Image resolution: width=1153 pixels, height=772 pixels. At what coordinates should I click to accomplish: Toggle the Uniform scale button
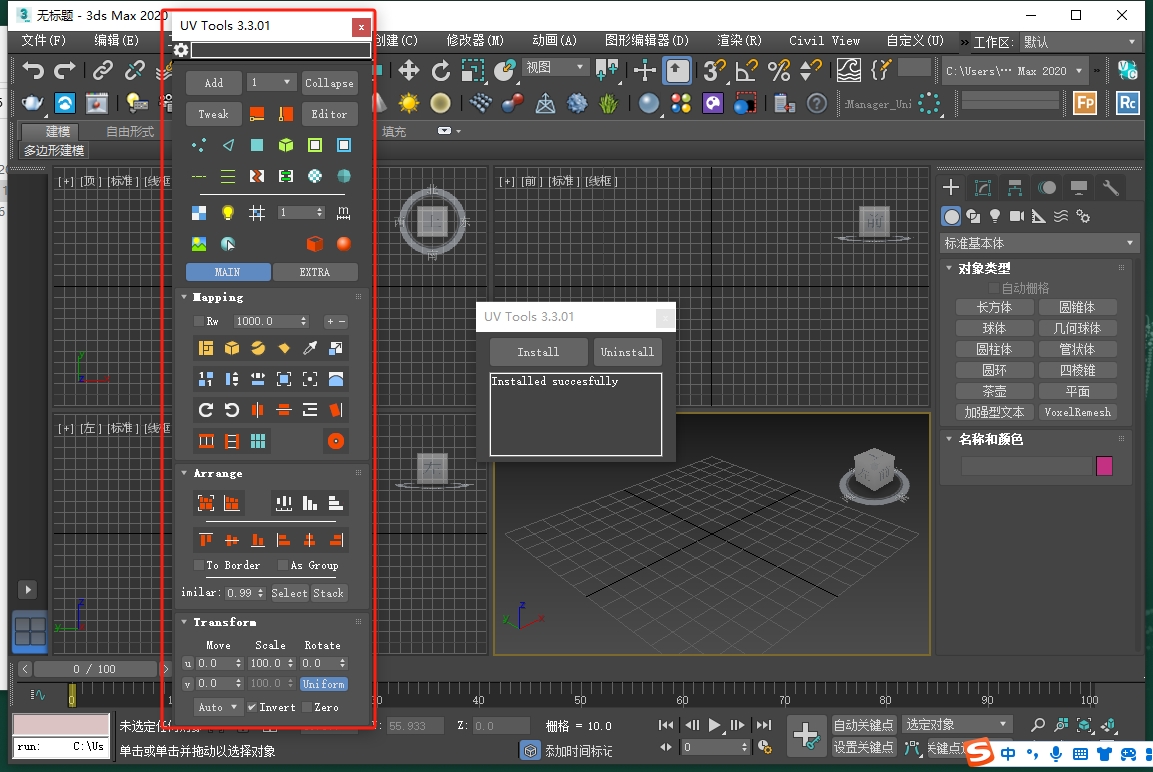324,684
